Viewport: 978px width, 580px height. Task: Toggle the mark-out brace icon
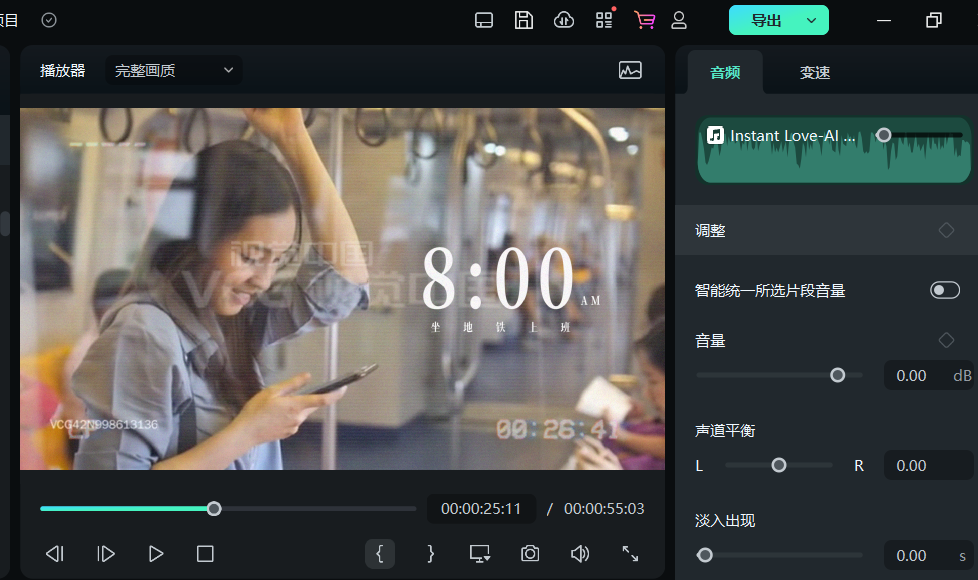point(429,553)
